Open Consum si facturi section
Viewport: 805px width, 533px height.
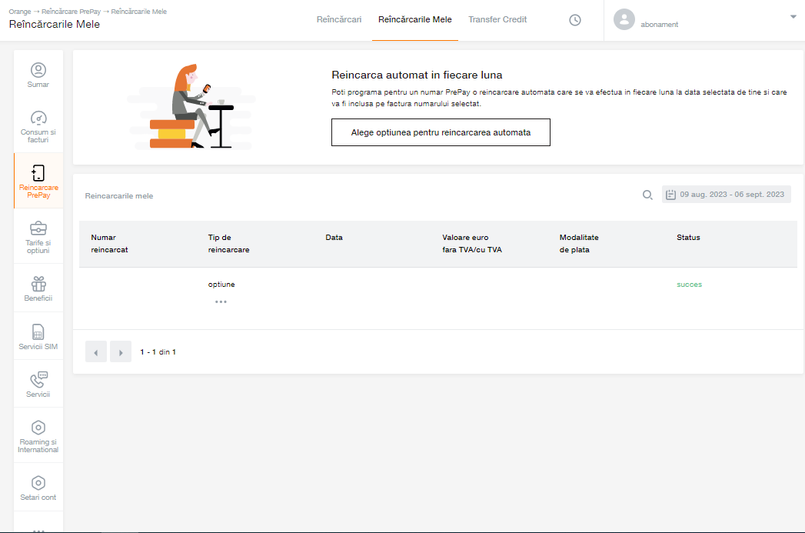[38, 127]
